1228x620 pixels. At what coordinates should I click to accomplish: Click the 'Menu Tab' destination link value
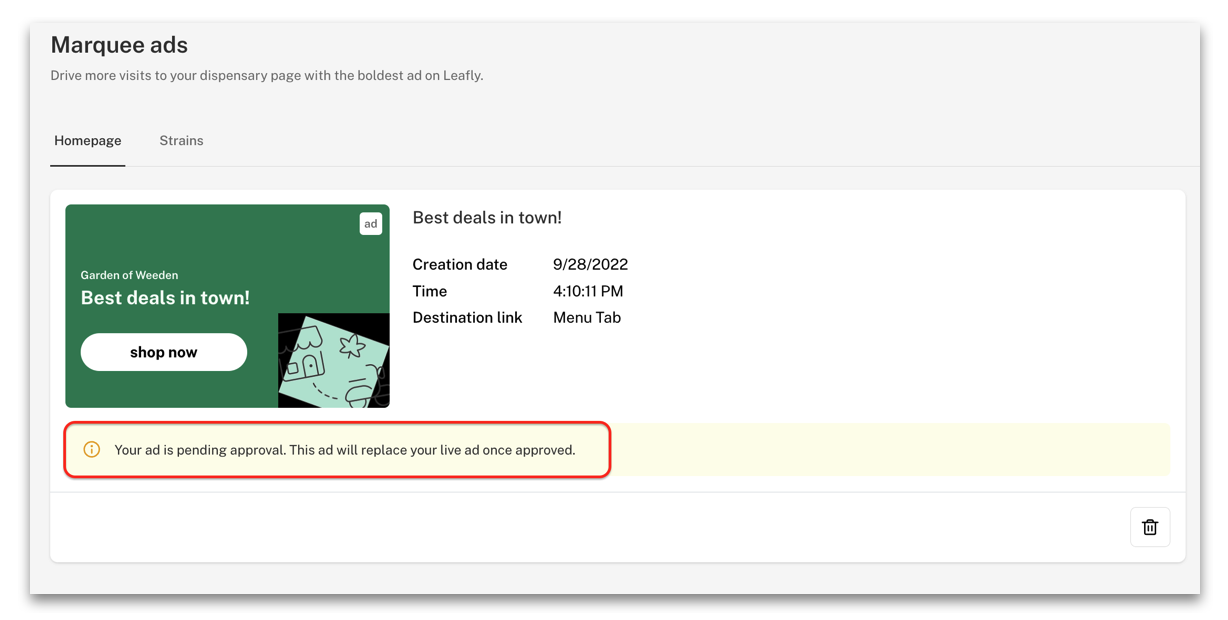pos(587,318)
